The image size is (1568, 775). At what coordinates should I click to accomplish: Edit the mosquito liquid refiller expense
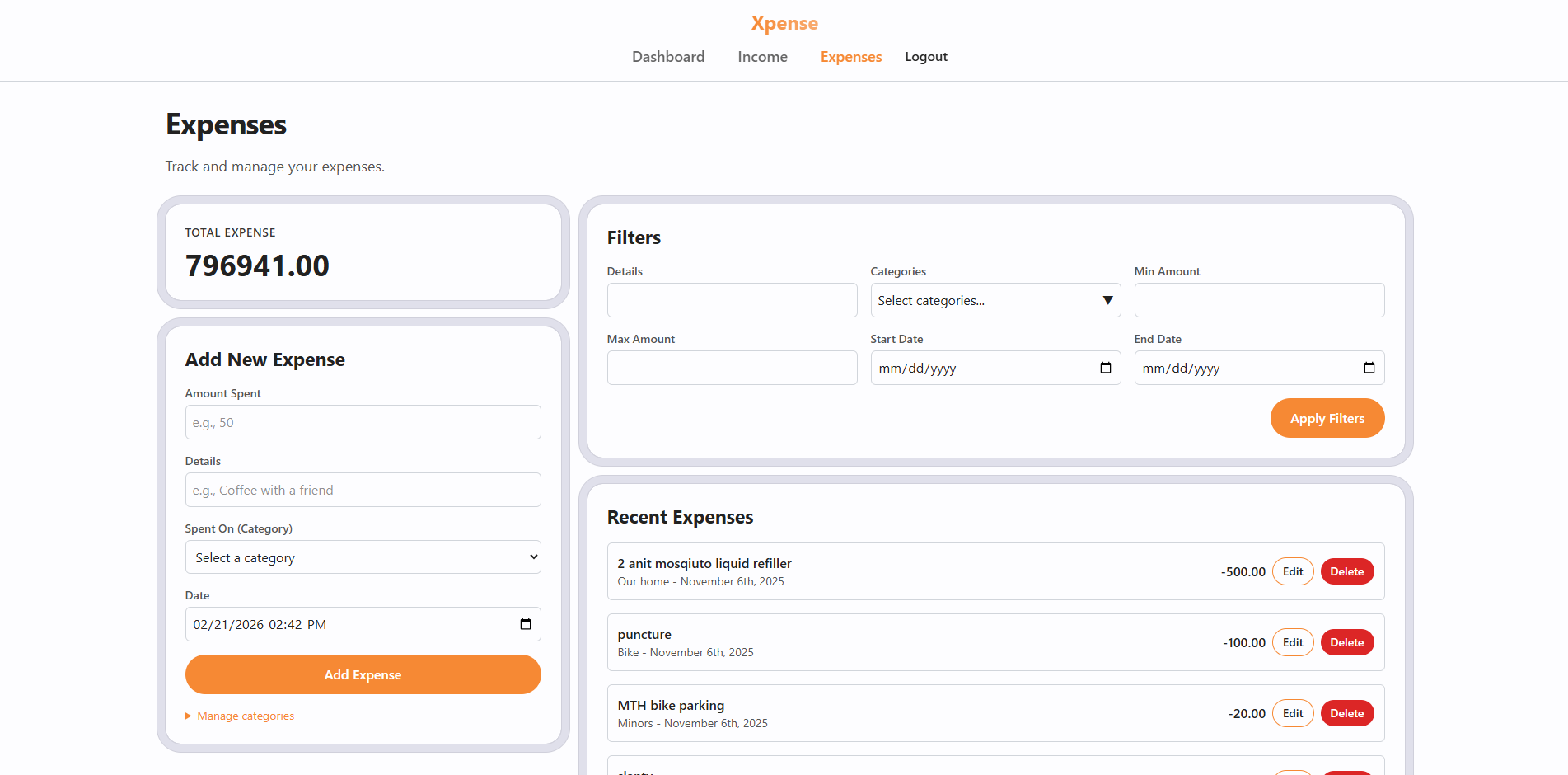pyautogui.click(x=1292, y=571)
